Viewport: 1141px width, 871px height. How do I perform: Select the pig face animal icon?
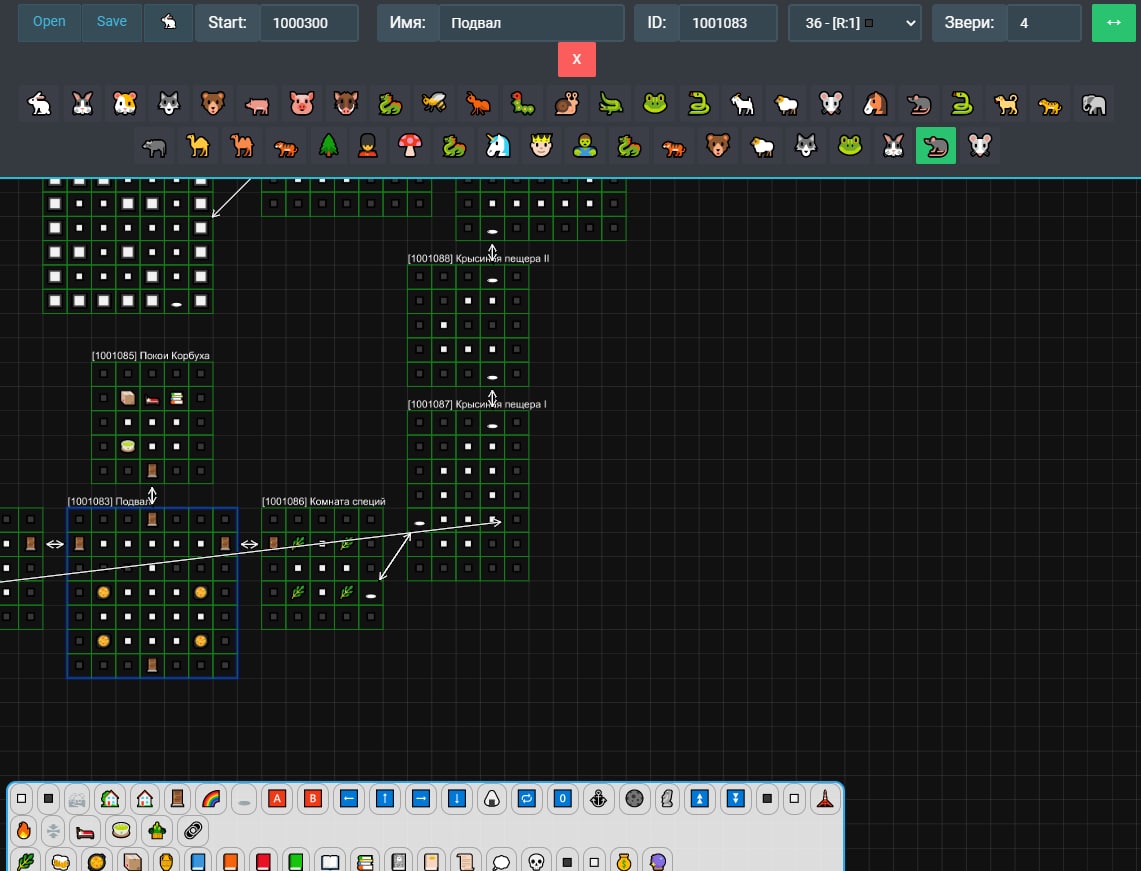pyautogui.click(x=301, y=104)
